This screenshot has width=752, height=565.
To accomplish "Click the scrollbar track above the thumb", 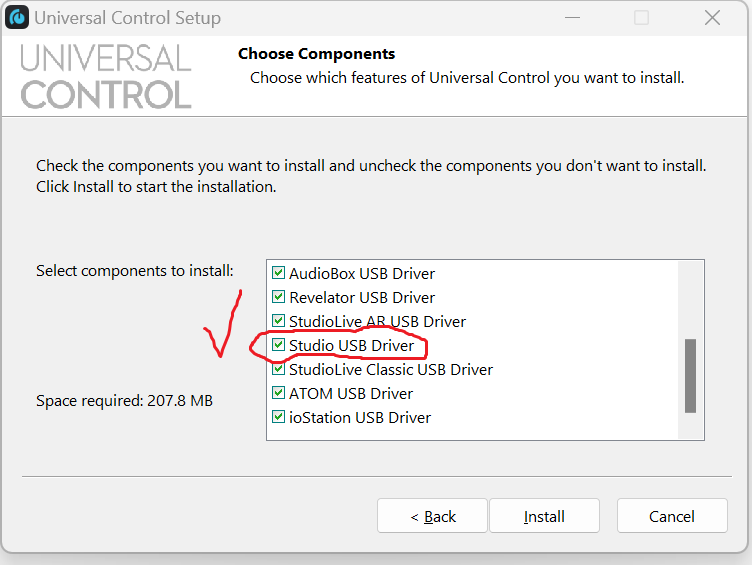I will click(690, 300).
